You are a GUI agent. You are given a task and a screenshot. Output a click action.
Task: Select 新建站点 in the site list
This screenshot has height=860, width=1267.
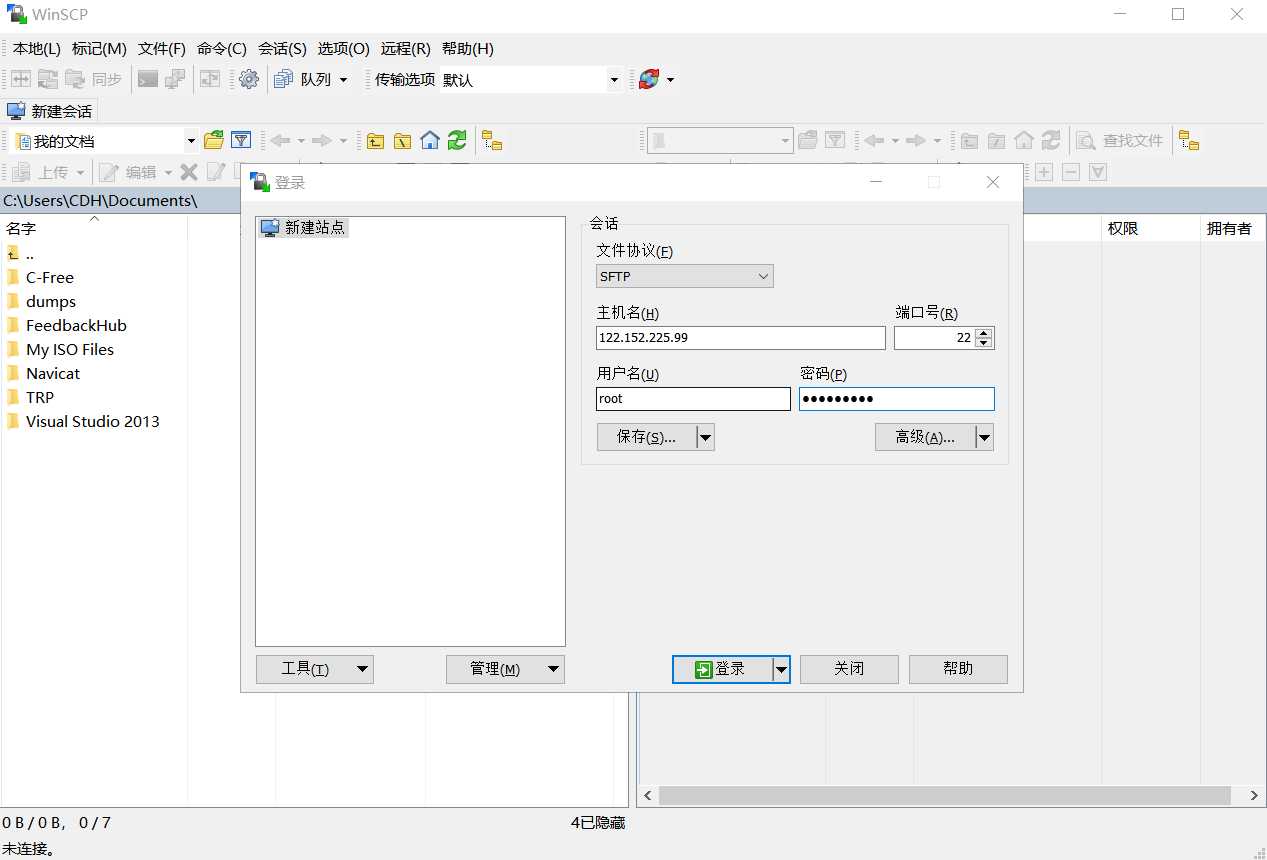[303, 227]
